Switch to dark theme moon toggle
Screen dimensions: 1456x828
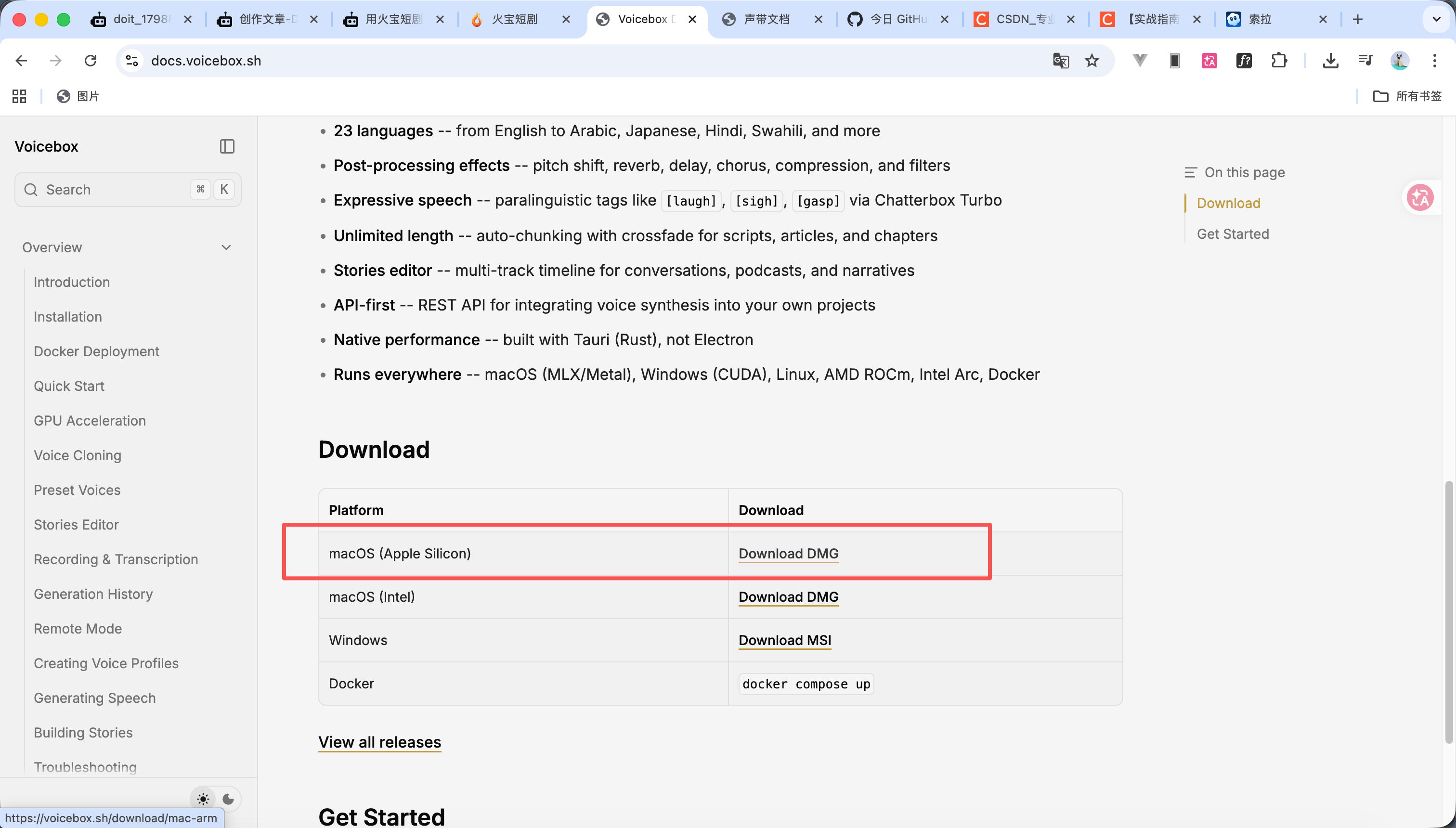coord(228,799)
